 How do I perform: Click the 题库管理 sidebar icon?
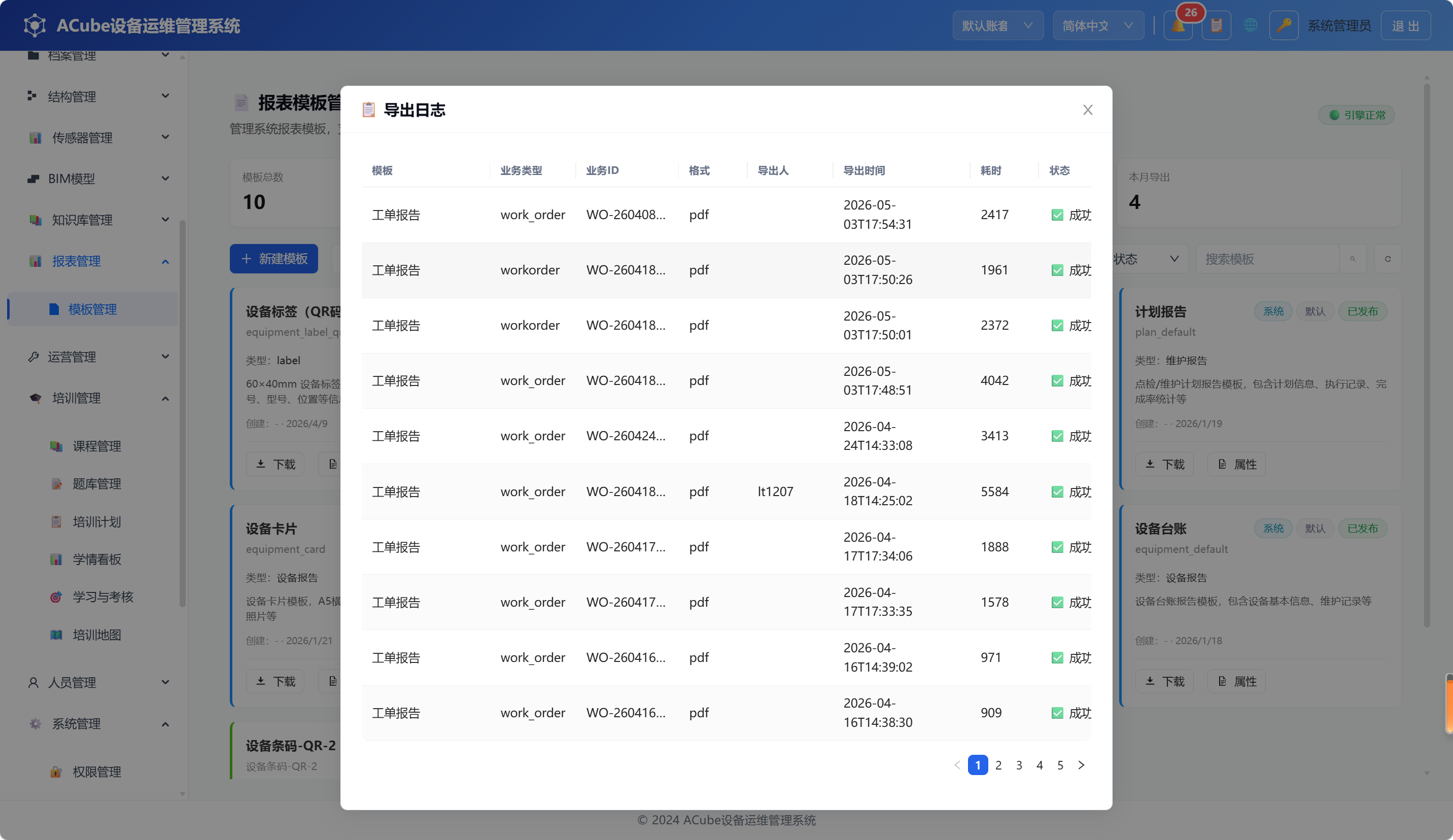(x=56, y=484)
